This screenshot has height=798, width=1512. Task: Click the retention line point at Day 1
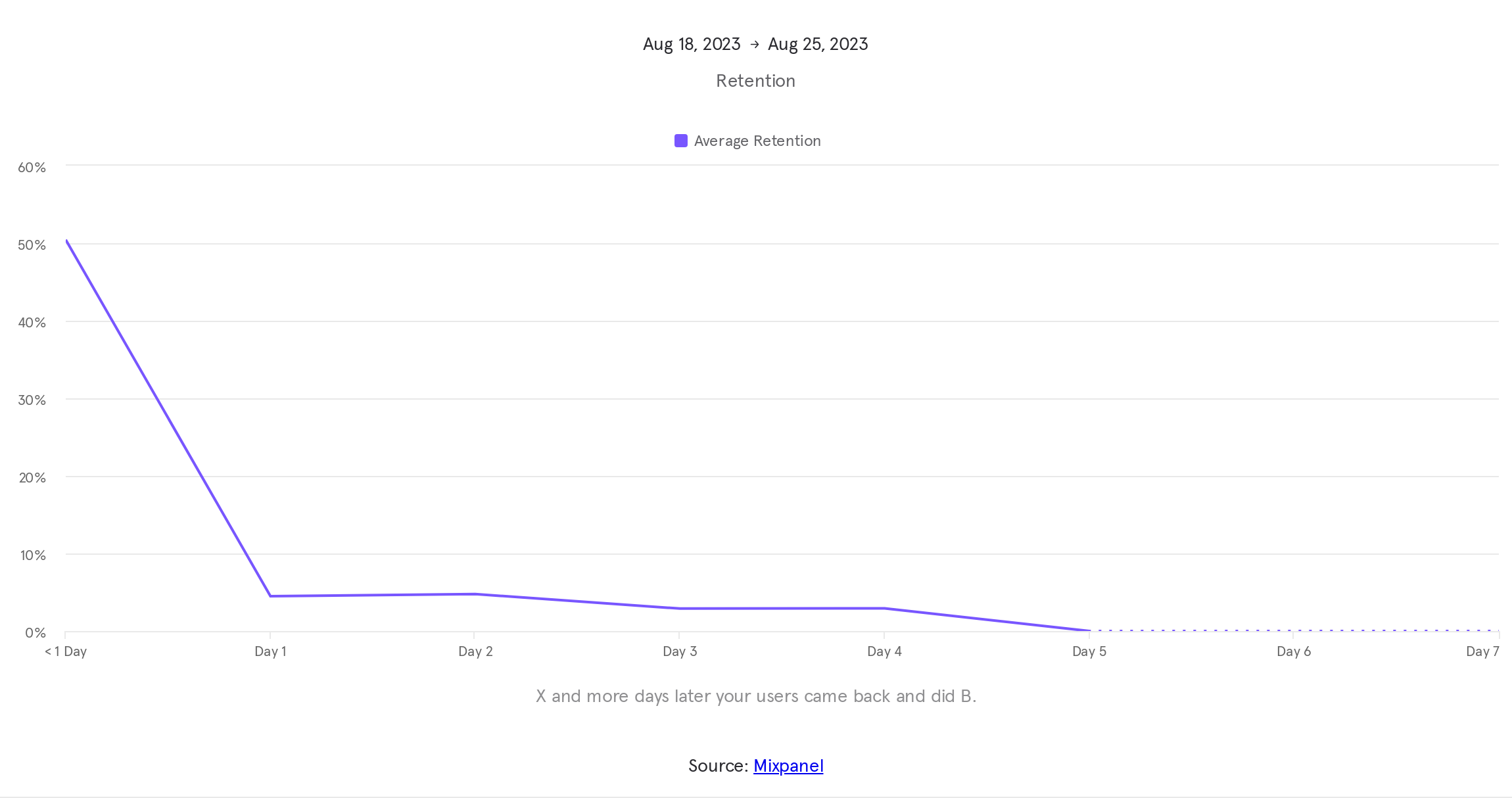270,596
